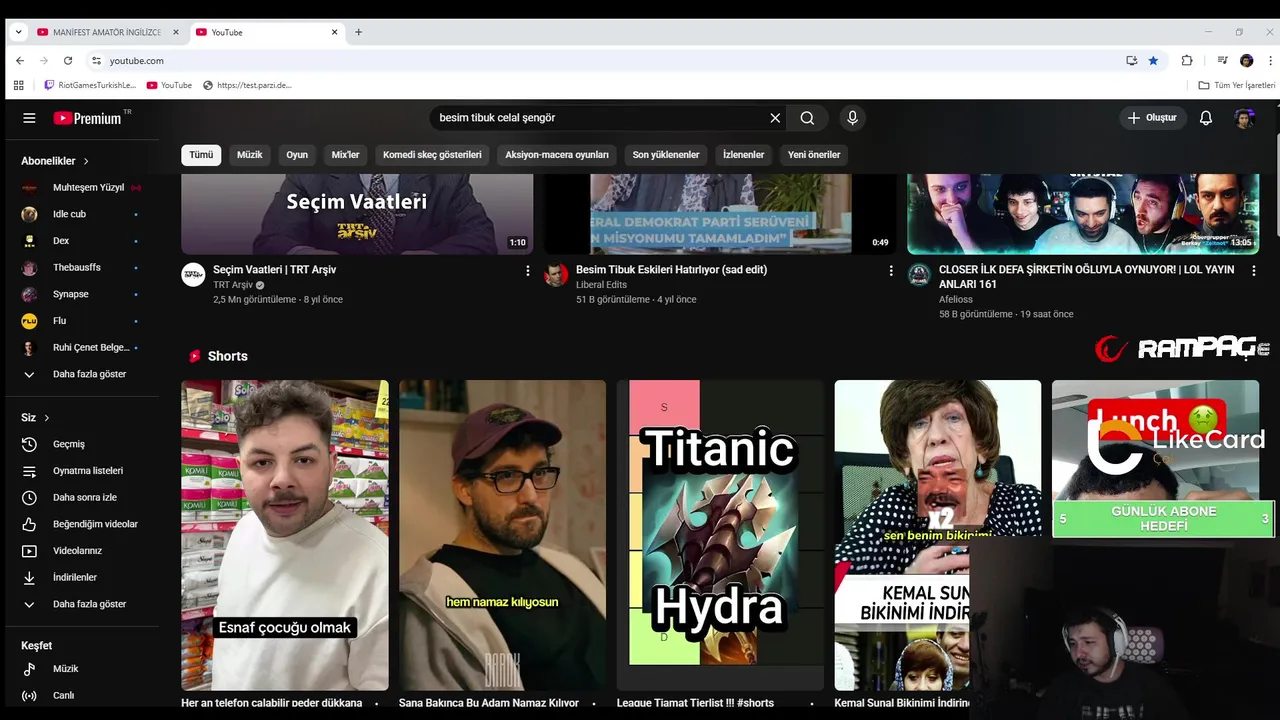The image size is (1280, 720).
Task: Open RiotGamesTurkishLe... bookmark
Action: tap(90, 85)
